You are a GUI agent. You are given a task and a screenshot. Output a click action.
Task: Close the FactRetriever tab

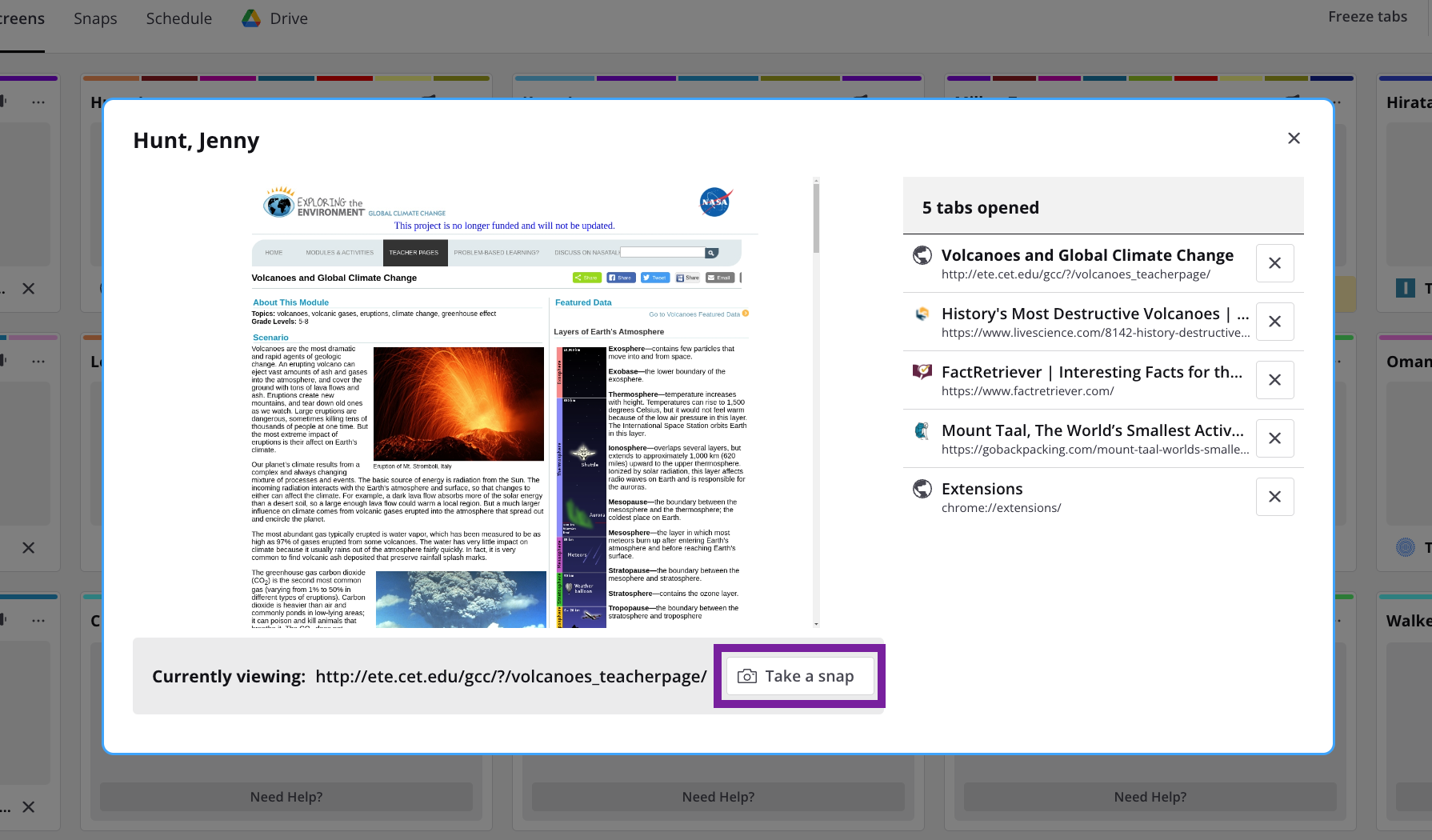pos(1274,380)
